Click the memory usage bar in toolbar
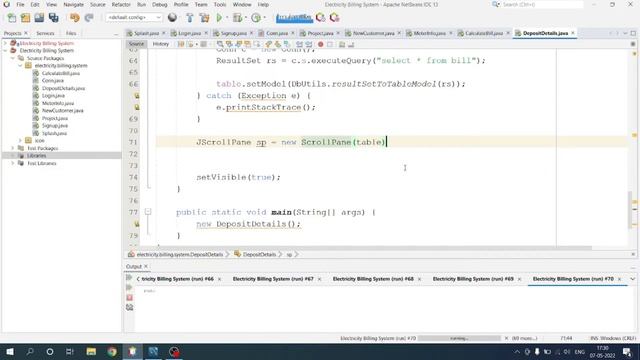 point(294,18)
